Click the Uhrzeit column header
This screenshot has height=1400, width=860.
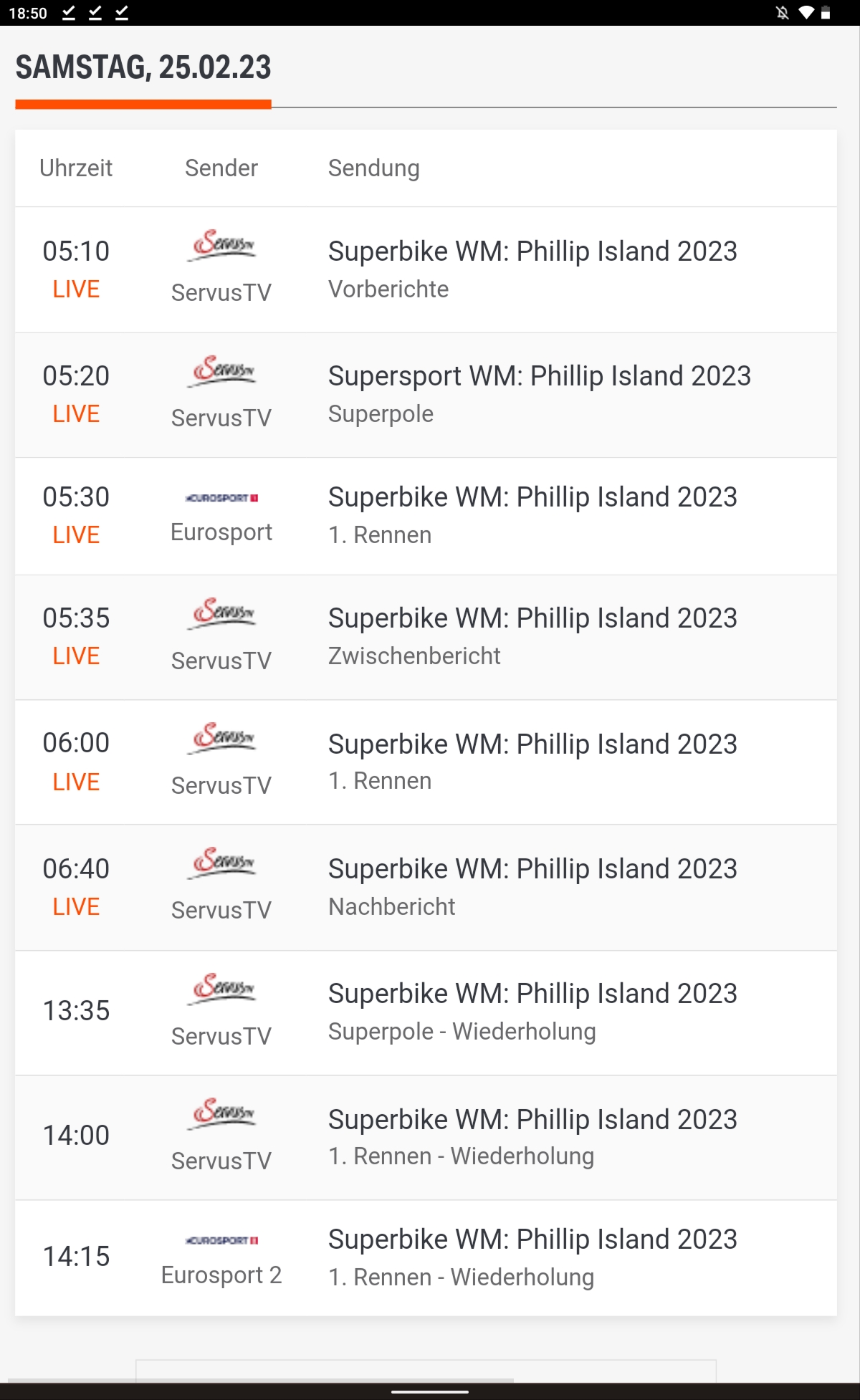[x=76, y=168]
